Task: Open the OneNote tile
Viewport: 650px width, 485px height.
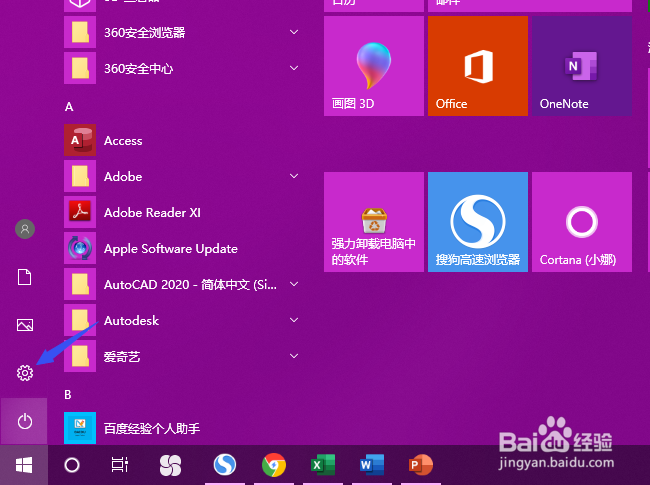Action: pos(582,66)
